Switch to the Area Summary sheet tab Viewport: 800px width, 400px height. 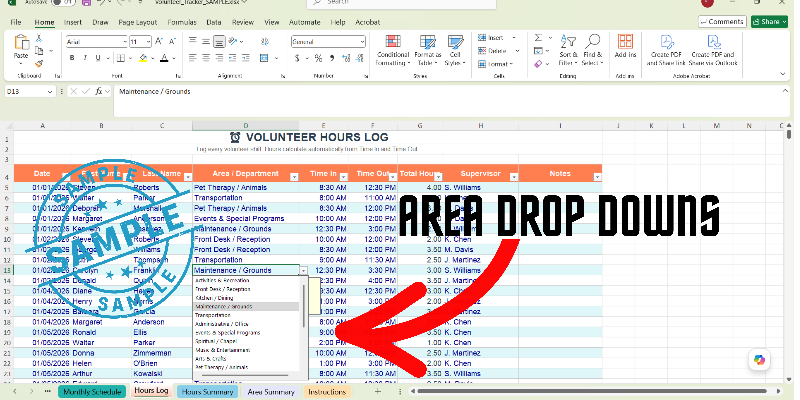coord(271,392)
